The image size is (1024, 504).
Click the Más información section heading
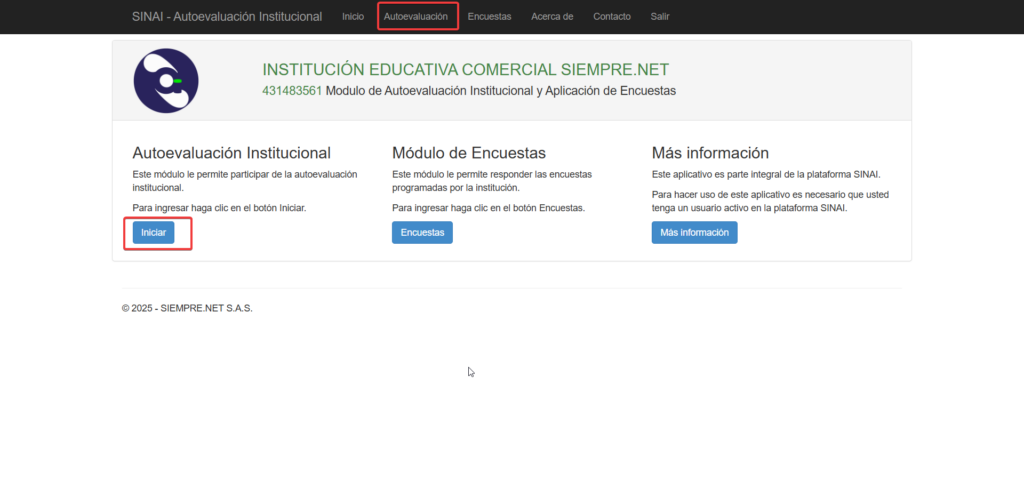coord(710,153)
